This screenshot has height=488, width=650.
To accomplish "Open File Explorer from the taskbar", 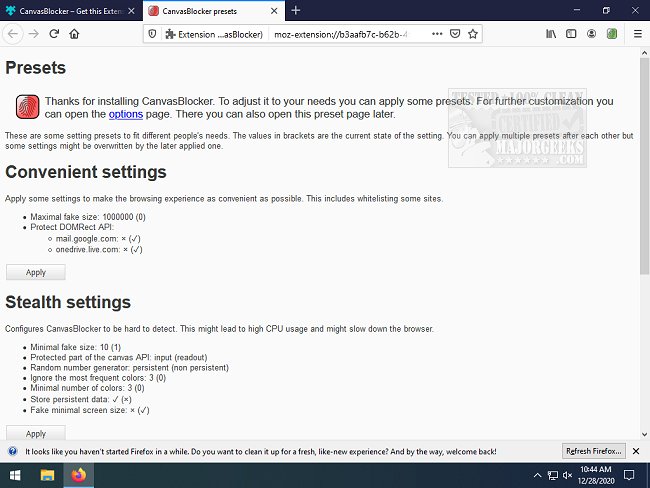I will (47, 475).
